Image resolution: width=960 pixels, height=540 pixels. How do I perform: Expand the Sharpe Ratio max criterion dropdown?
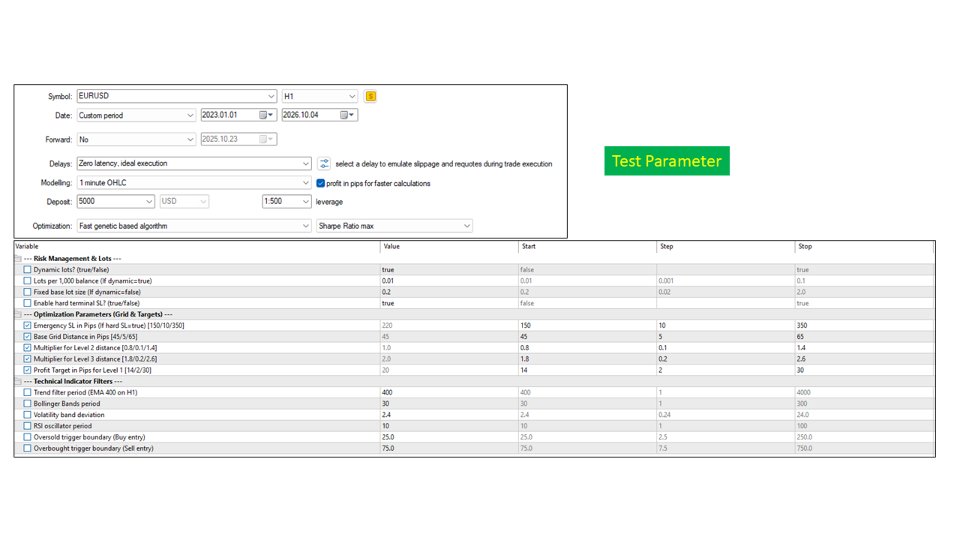pos(394,226)
